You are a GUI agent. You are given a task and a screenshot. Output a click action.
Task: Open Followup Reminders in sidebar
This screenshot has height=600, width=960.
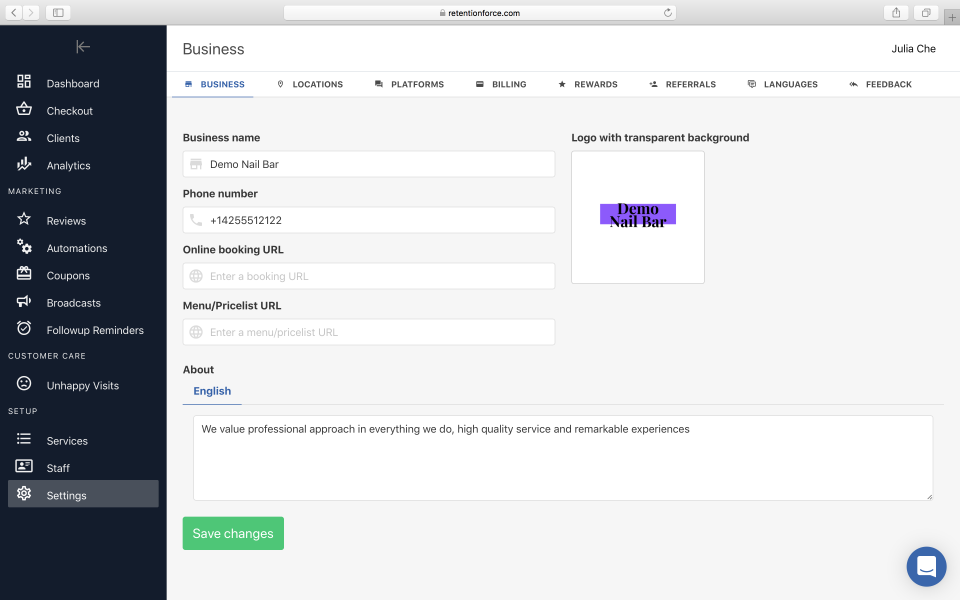tap(95, 330)
